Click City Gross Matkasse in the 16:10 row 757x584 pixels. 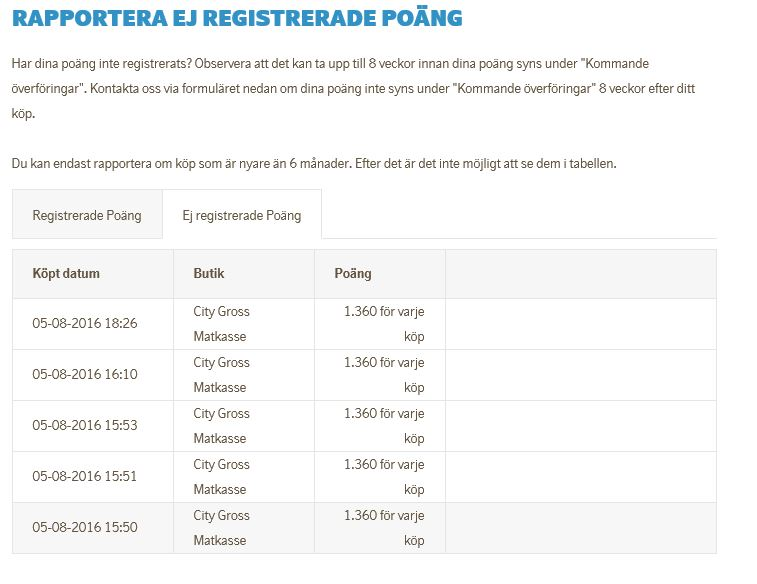pyautogui.click(x=221, y=375)
